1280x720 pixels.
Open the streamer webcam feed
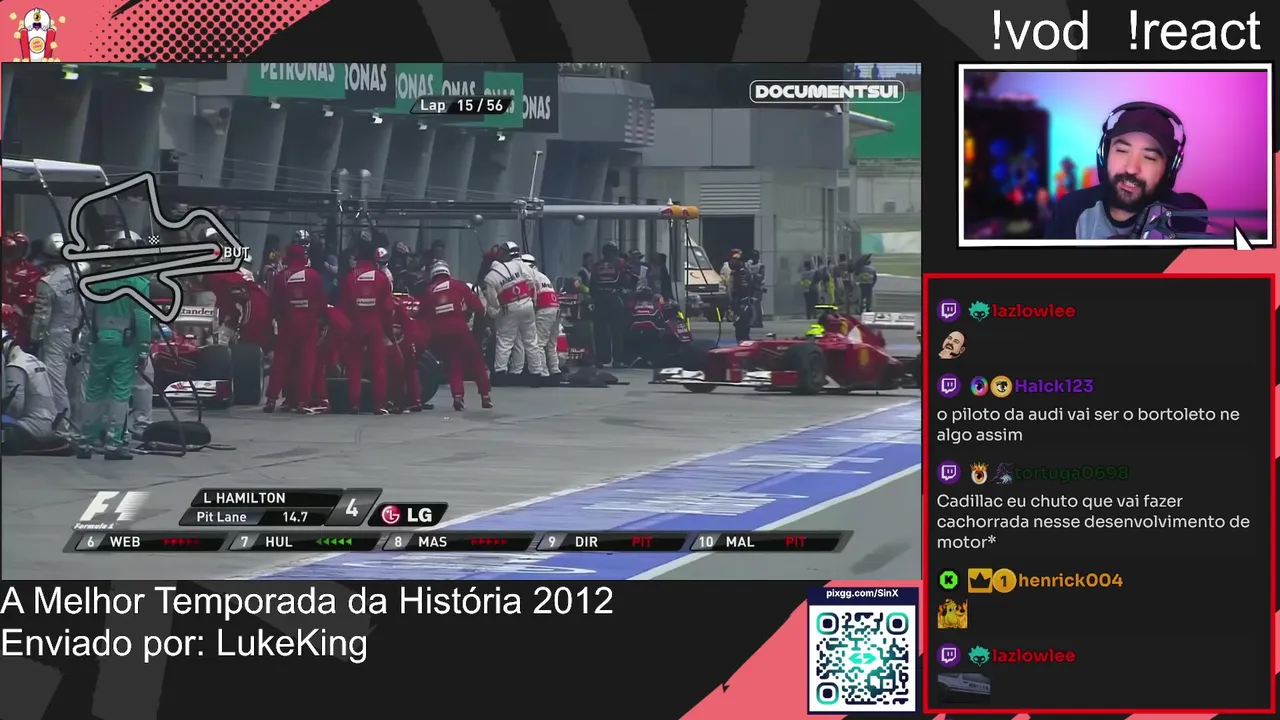(1115, 155)
